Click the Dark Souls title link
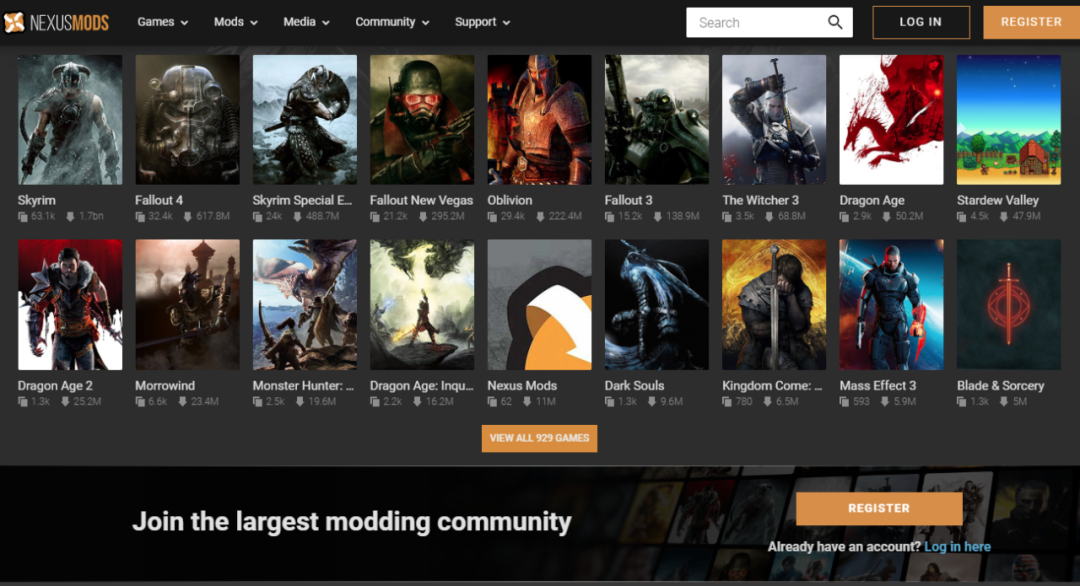 [x=634, y=386]
